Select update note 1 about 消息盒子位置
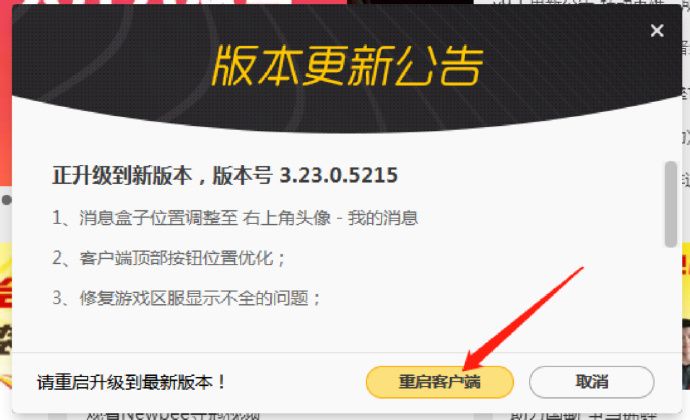The image size is (690, 420). (235, 218)
